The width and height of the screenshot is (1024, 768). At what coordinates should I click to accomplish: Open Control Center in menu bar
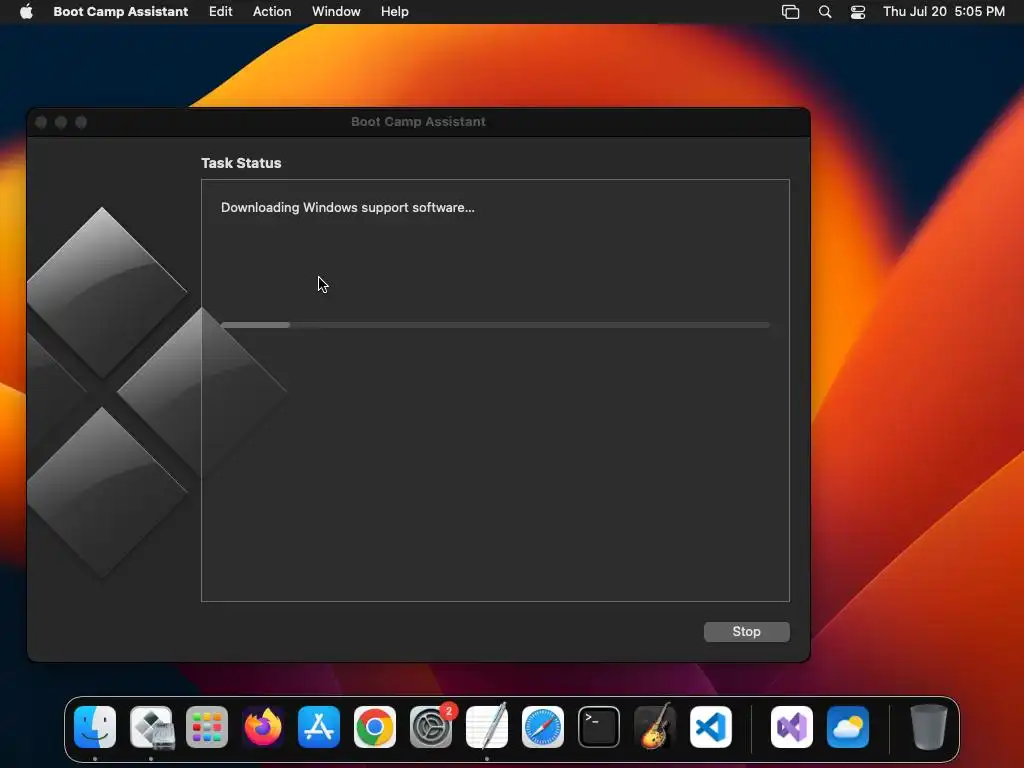pyautogui.click(x=857, y=12)
